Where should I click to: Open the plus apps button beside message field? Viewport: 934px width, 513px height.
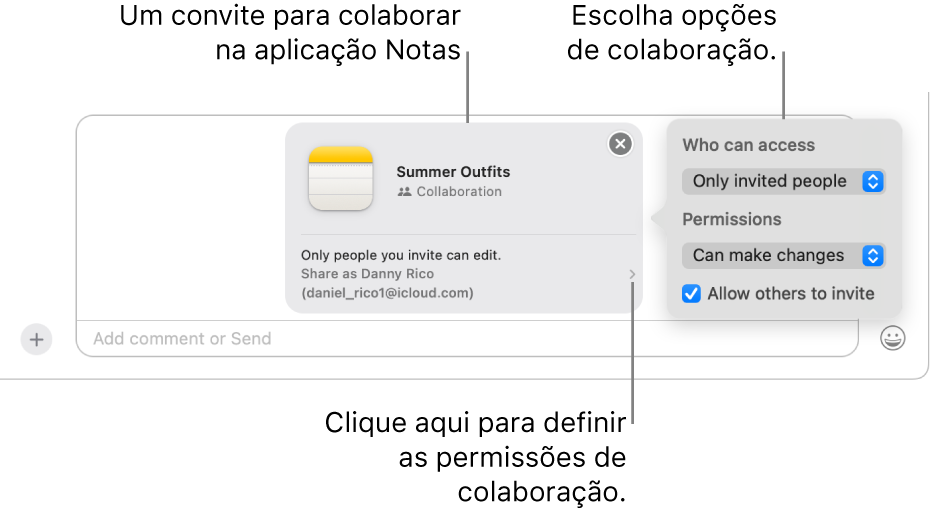point(36,340)
